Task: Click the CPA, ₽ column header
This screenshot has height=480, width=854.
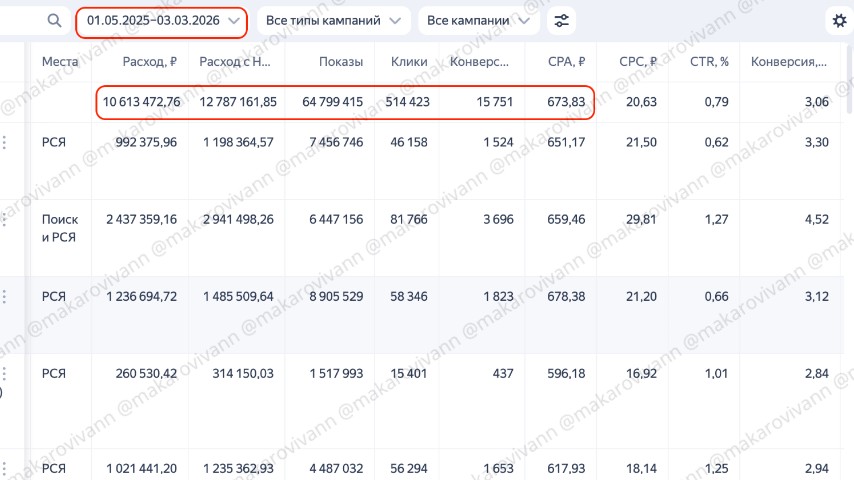Action: click(x=567, y=62)
